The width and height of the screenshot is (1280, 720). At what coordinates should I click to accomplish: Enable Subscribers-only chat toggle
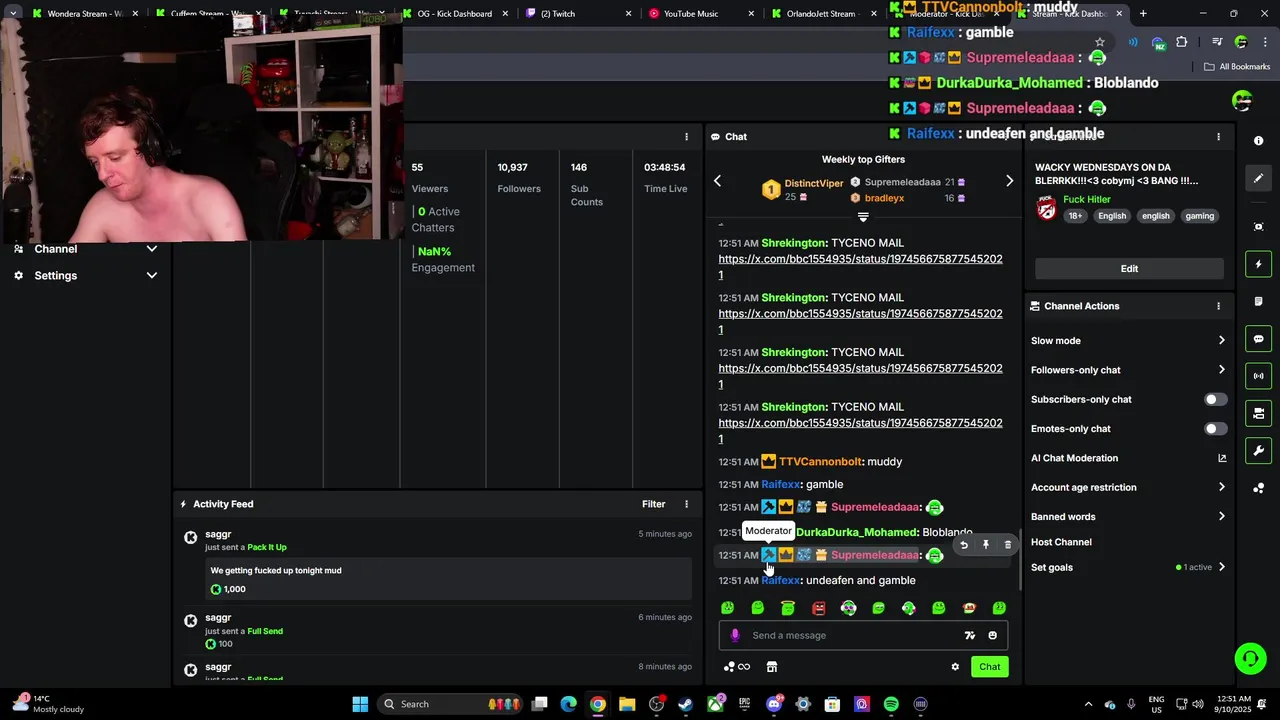click(1215, 399)
